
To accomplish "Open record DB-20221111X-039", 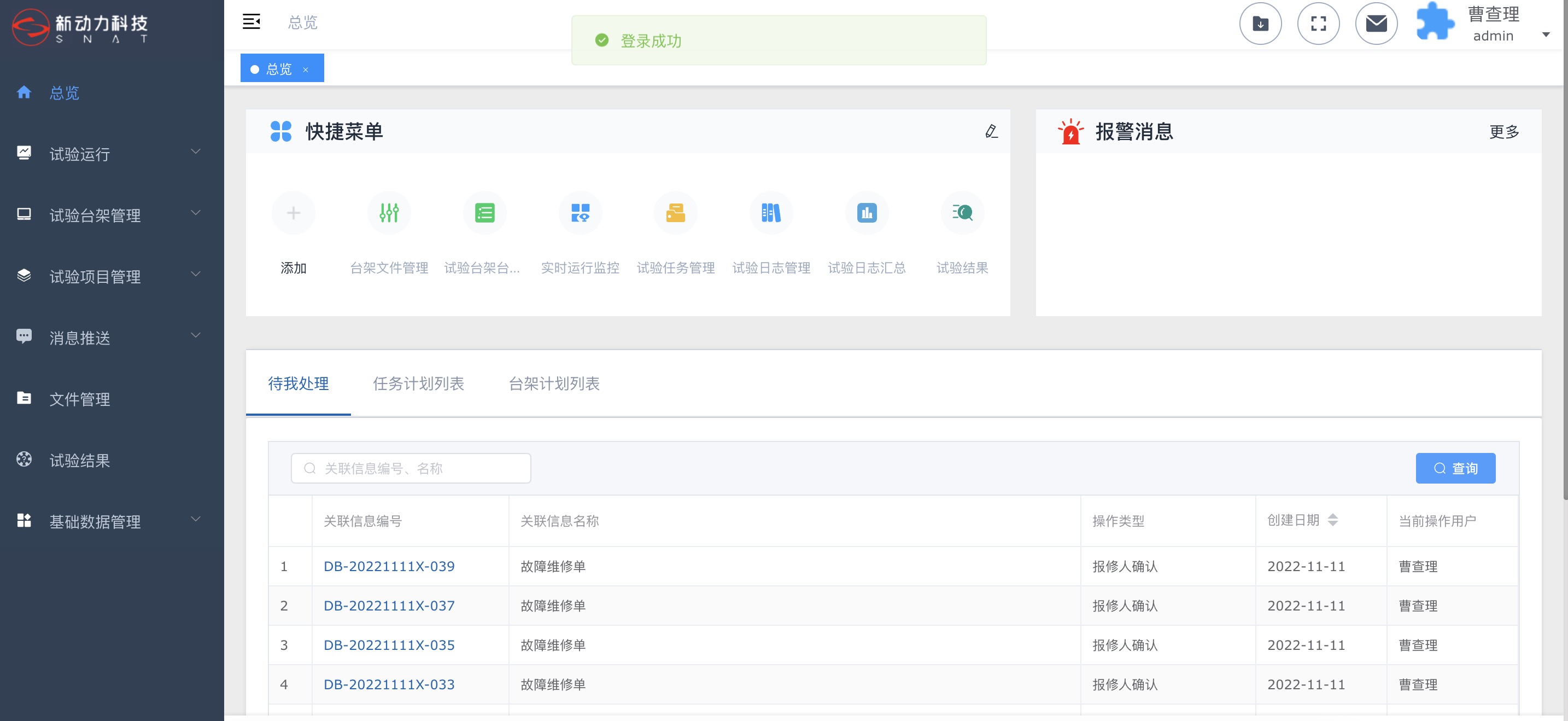I will pos(389,566).
